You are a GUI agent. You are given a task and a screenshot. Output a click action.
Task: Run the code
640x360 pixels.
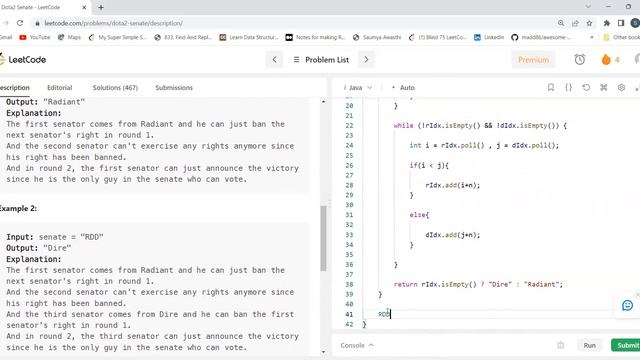[589, 345]
